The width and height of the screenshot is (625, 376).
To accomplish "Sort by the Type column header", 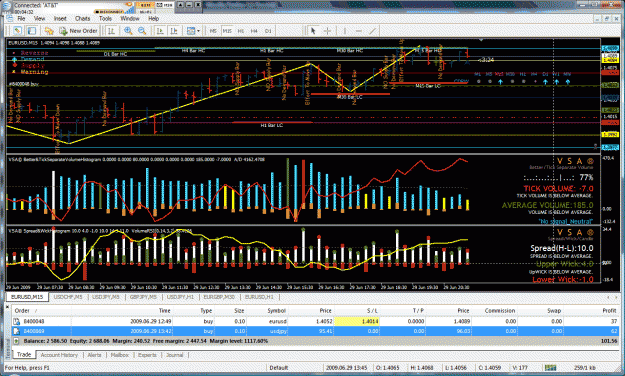I will [206, 311].
